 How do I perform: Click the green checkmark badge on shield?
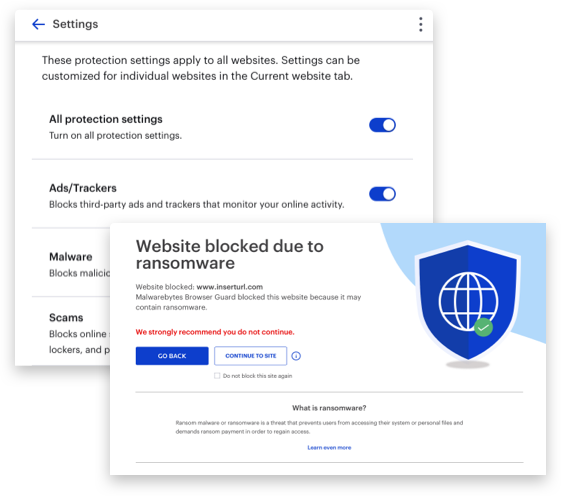tap(483, 327)
